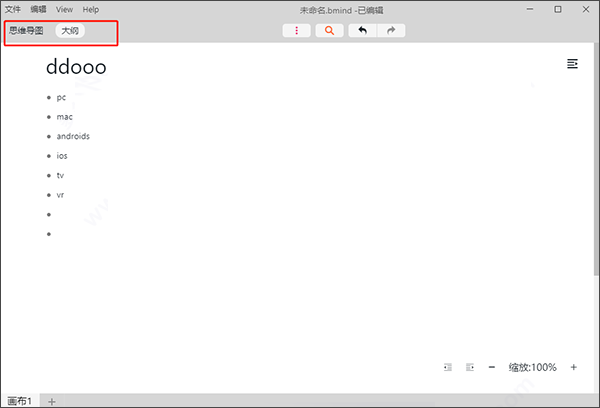Select the mac outline item

[x=65, y=117]
